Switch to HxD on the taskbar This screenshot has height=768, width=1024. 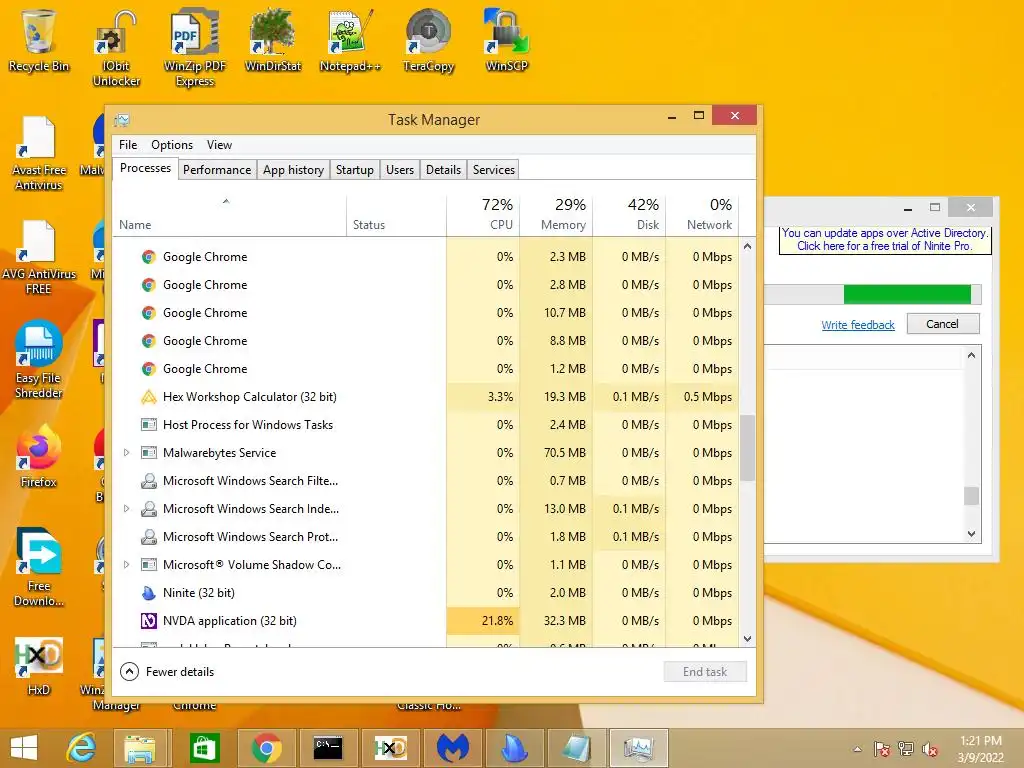(x=390, y=748)
